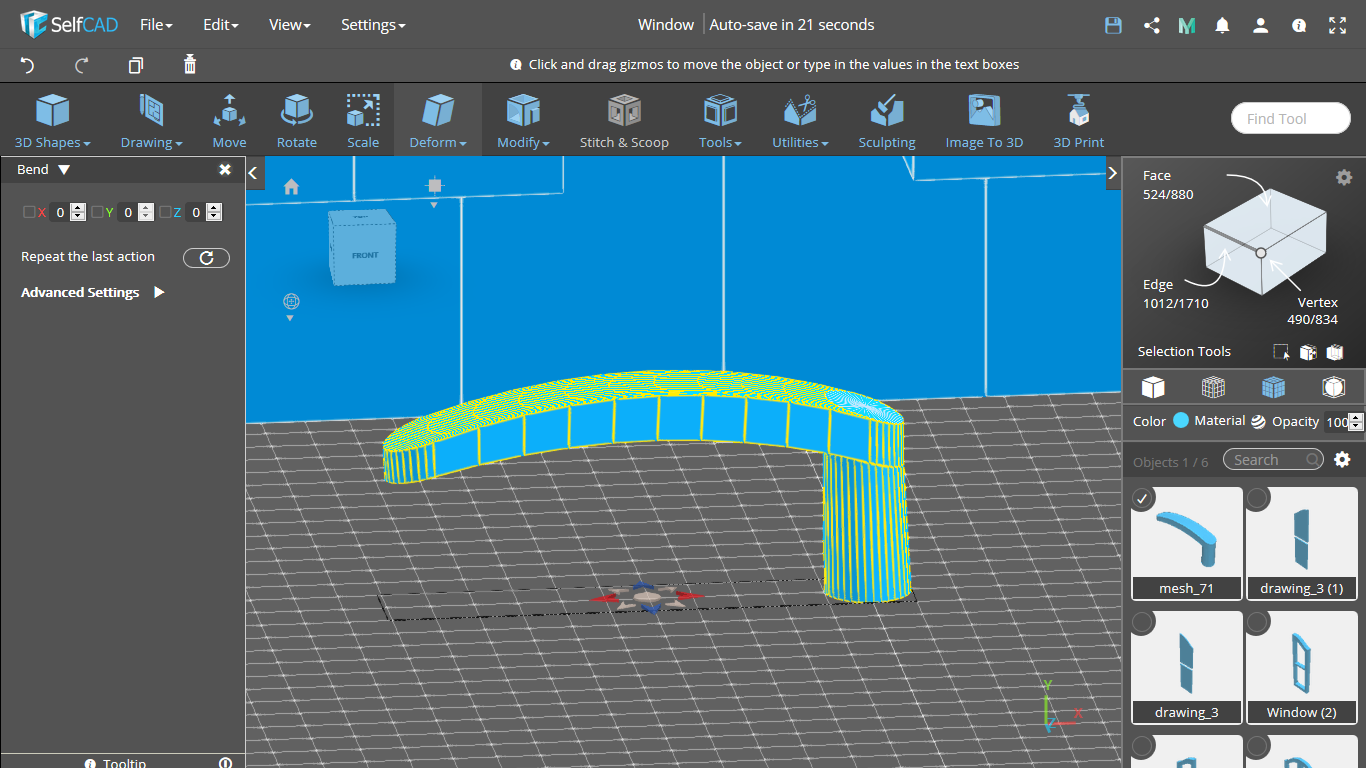The image size is (1366, 768).
Task: Enable the Z axis checkbox
Action: 165,212
